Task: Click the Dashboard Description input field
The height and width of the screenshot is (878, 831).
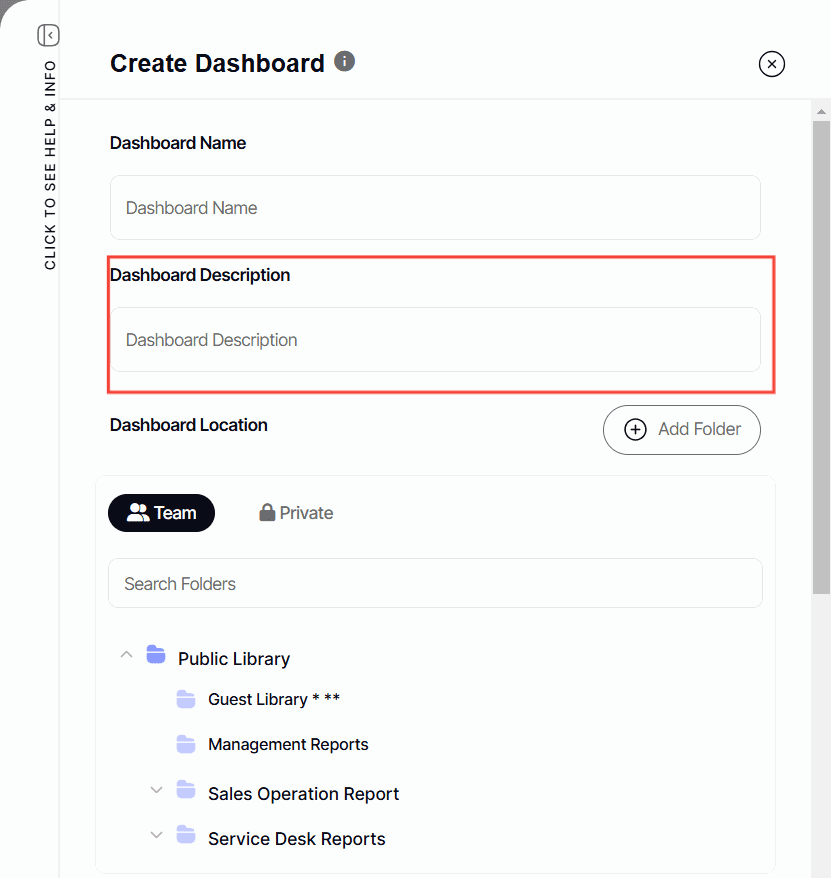Action: tap(435, 340)
